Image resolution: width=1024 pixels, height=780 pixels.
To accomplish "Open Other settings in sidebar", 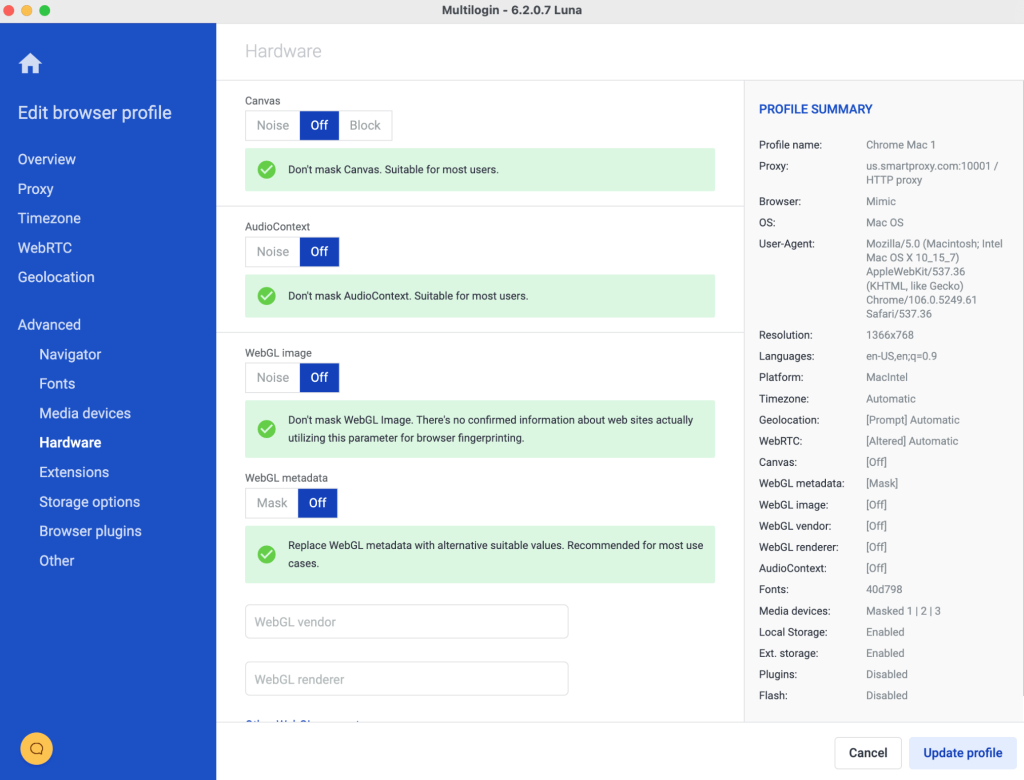I will (57, 561).
